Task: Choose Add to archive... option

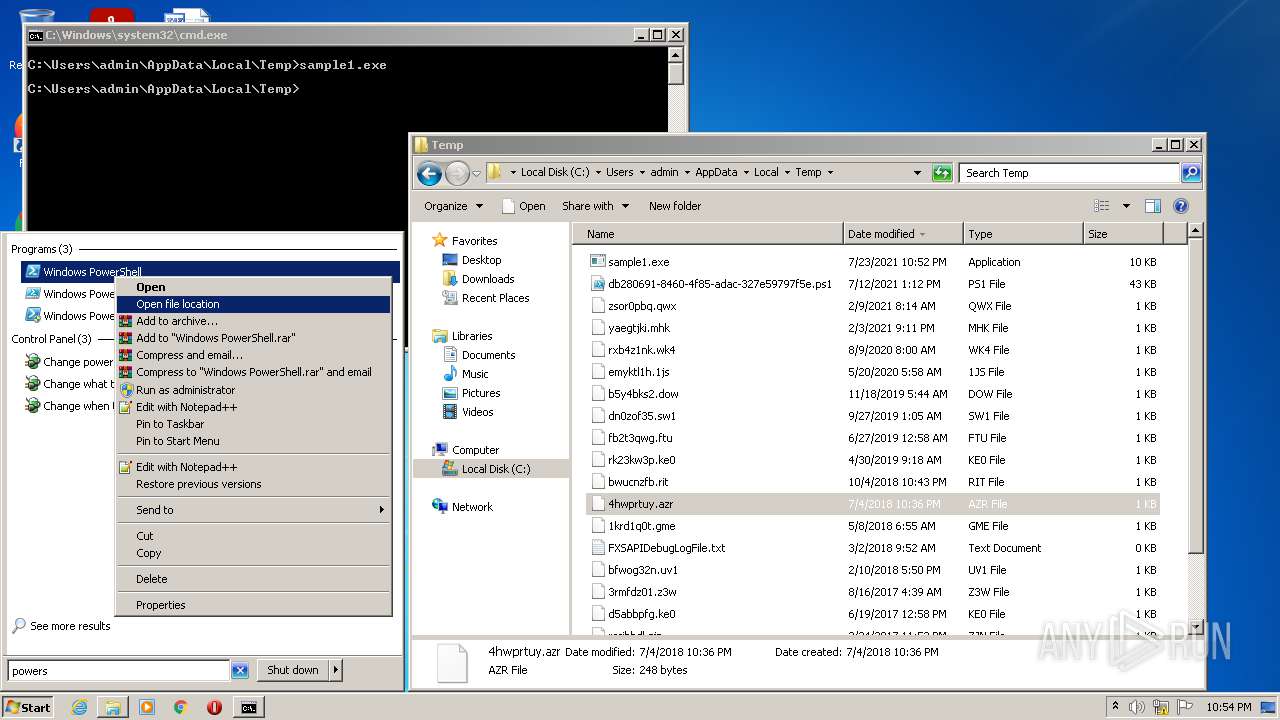Action: click(254, 321)
